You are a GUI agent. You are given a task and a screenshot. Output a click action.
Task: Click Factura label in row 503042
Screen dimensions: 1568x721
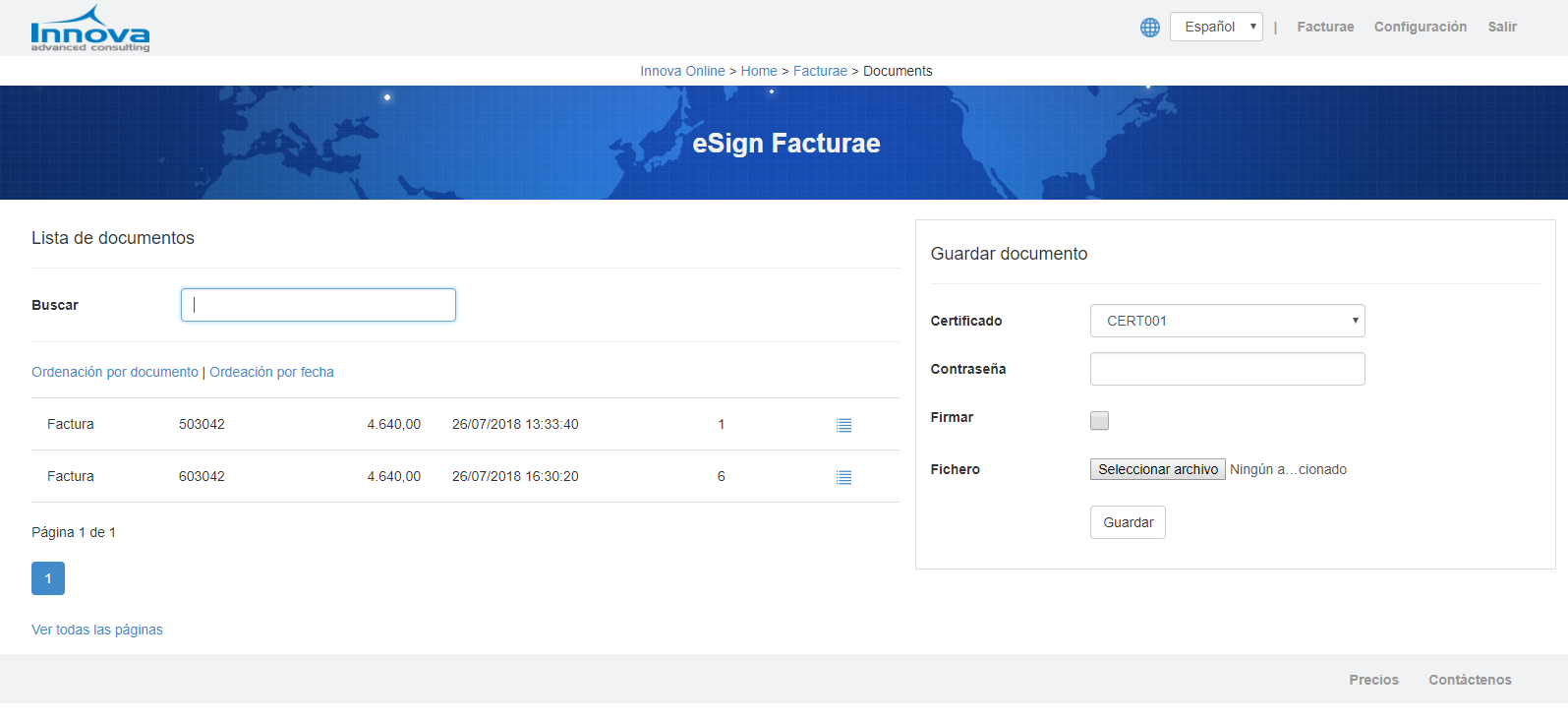click(x=71, y=424)
